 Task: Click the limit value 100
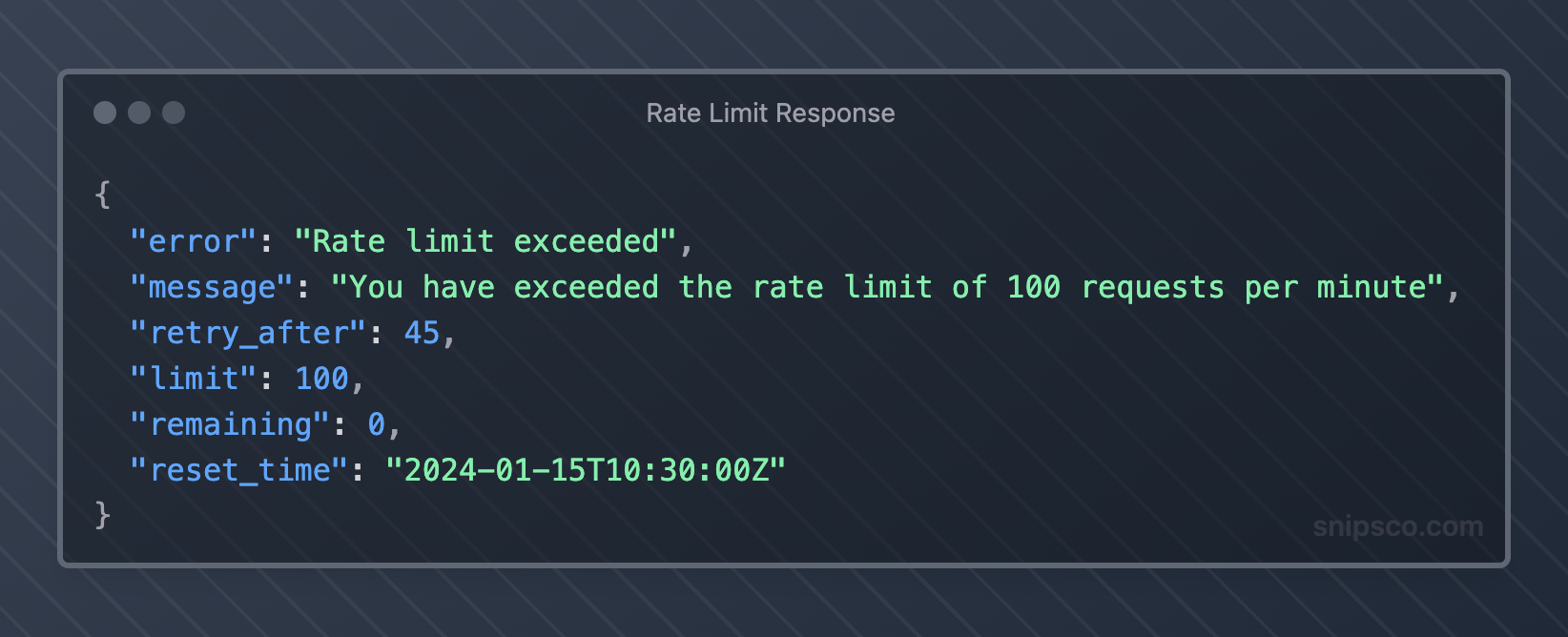pos(322,379)
